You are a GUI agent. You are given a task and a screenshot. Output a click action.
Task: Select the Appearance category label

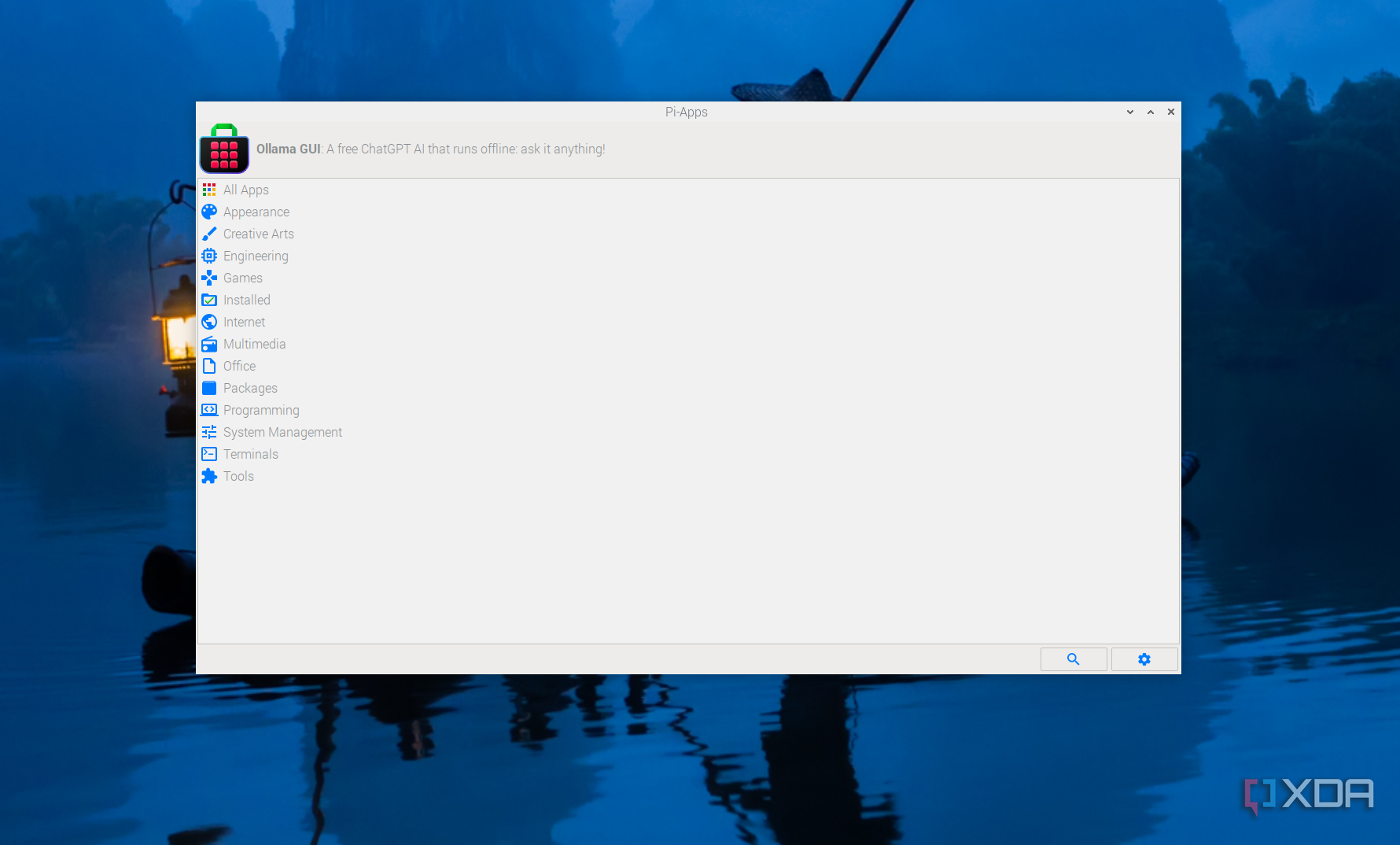pyautogui.click(x=256, y=212)
